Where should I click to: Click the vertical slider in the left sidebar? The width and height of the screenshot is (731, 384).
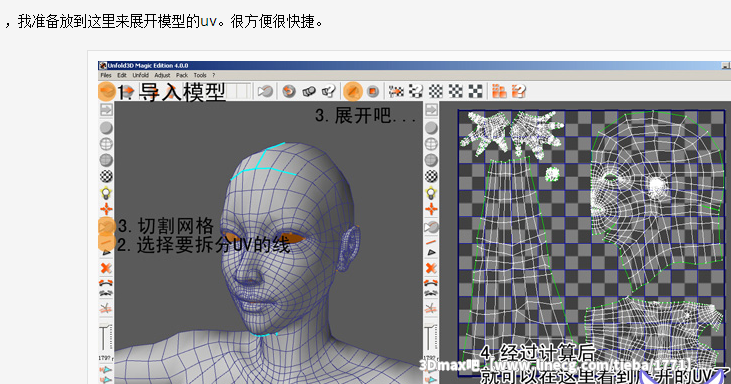pos(106,336)
